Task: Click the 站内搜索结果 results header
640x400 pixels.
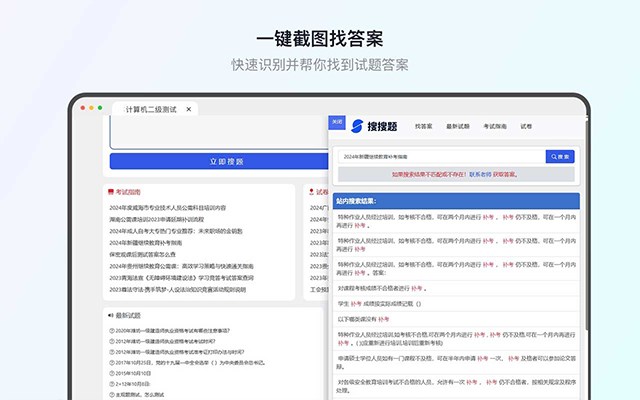Action: 456,201
